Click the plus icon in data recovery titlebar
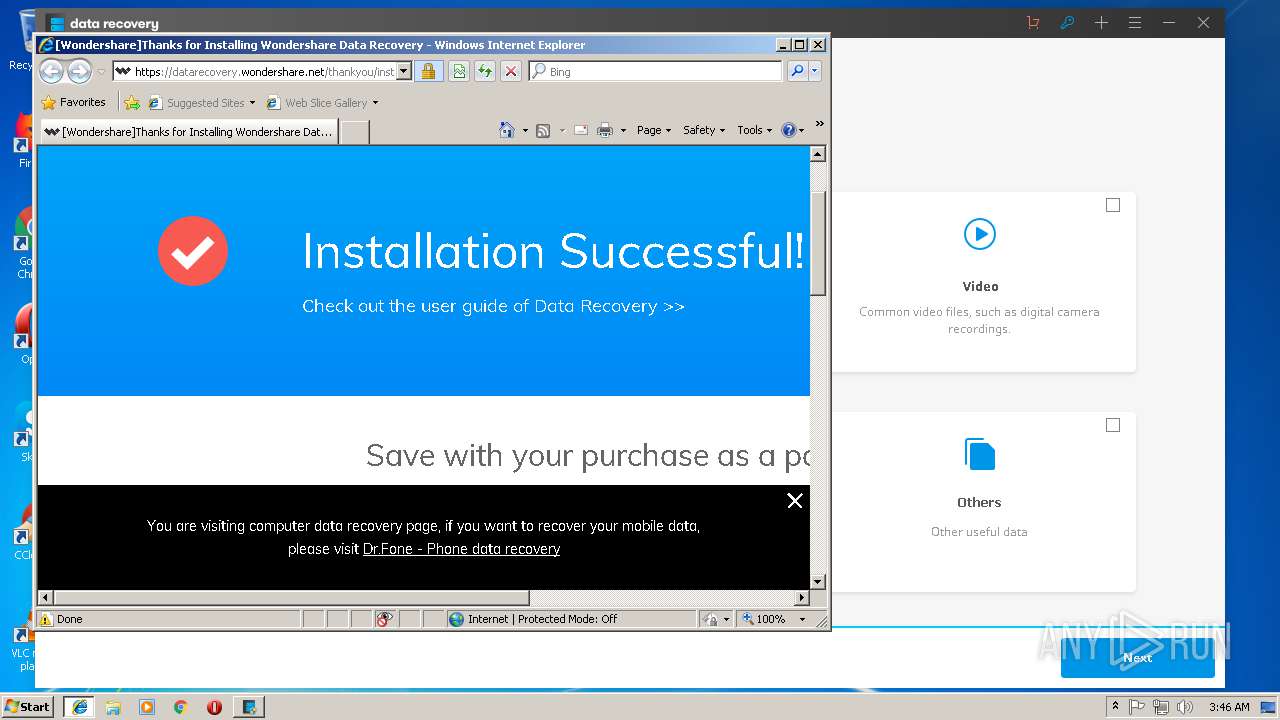This screenshot has width=1280, height=720. [x=1101, y=22]
